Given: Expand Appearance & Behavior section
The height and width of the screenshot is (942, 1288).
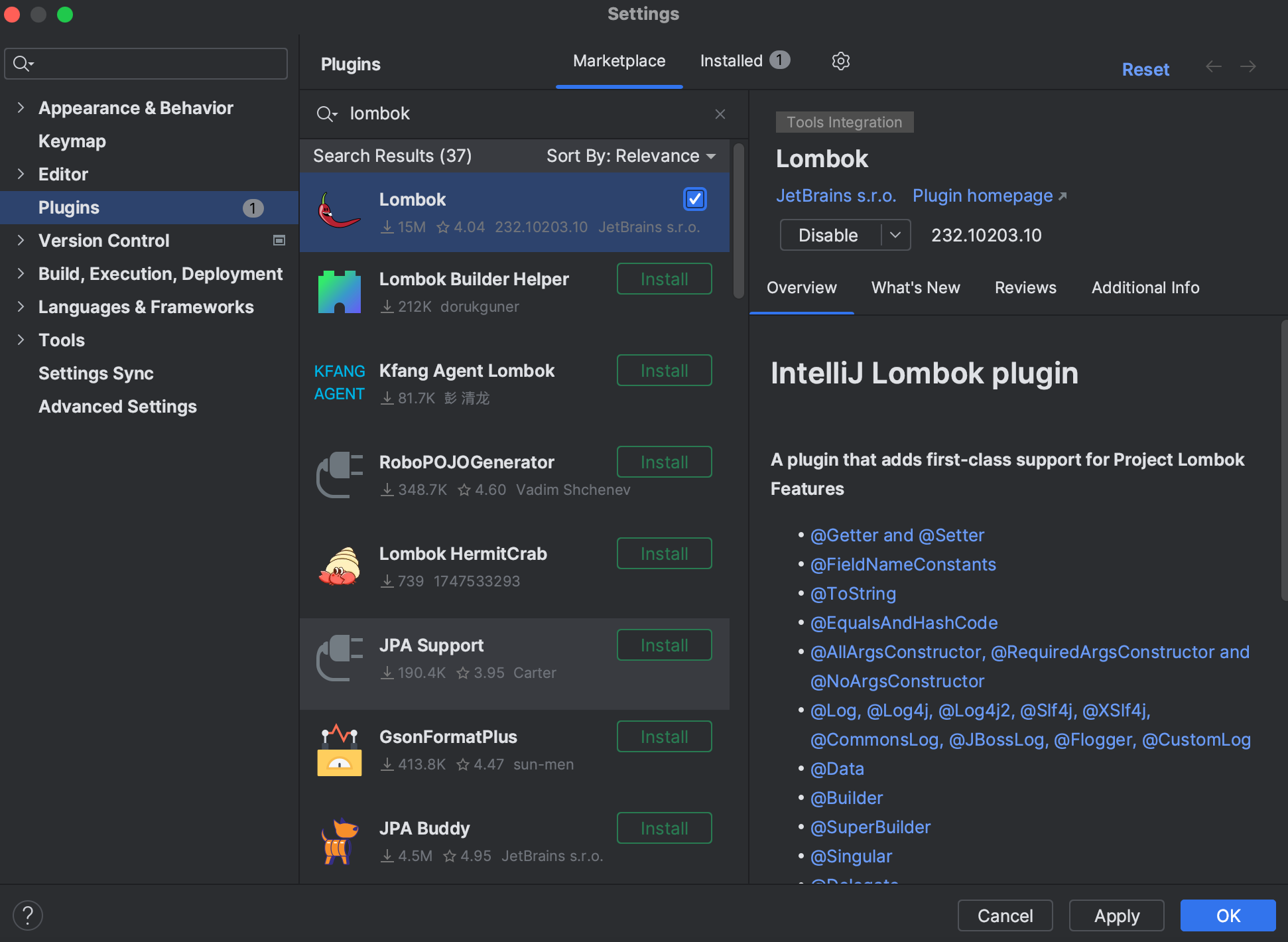Looking at the screenshot, I should pyautogui.click(x=21, y=107).
